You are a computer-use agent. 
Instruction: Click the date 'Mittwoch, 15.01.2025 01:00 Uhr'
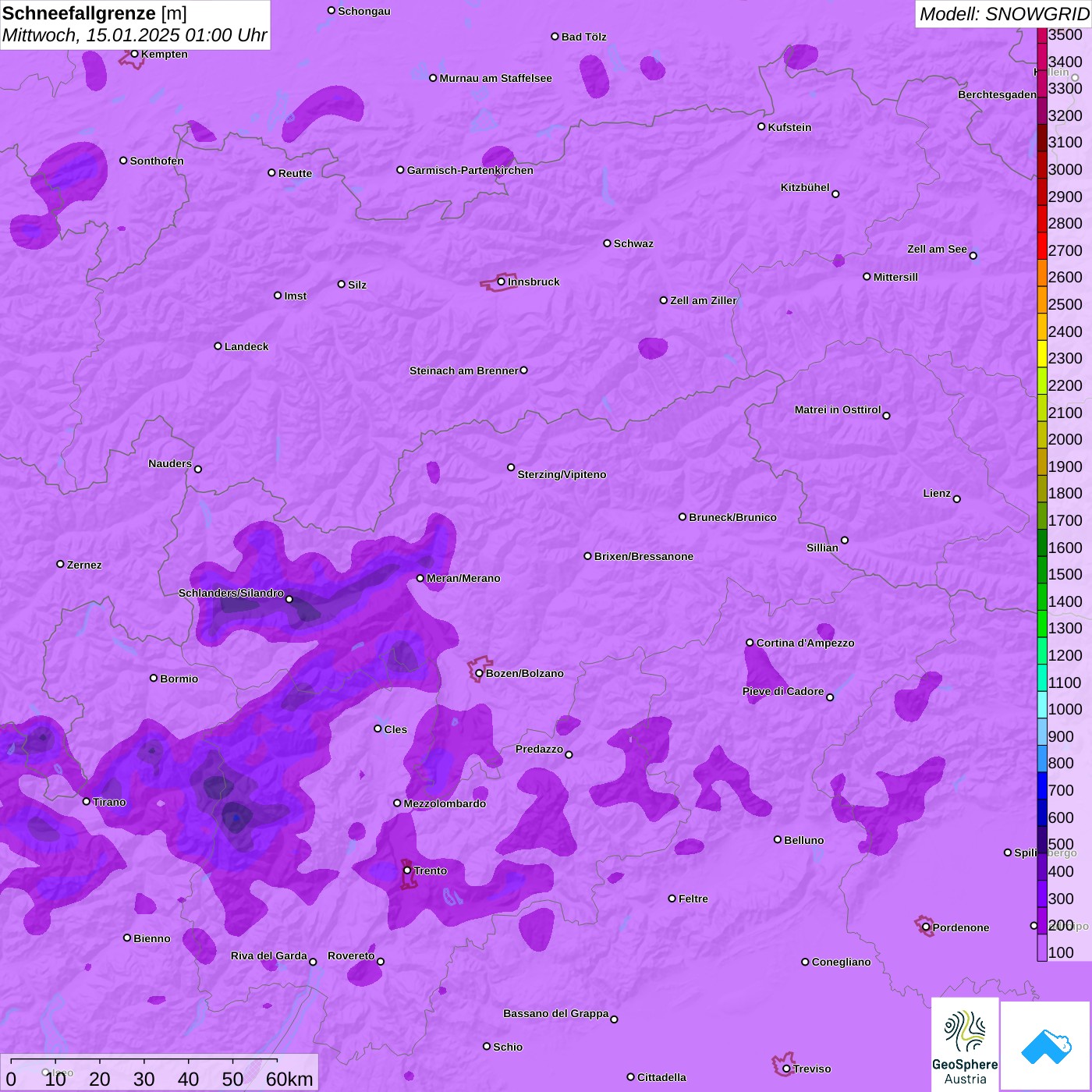pyautogui.click(x=134, y=35)
